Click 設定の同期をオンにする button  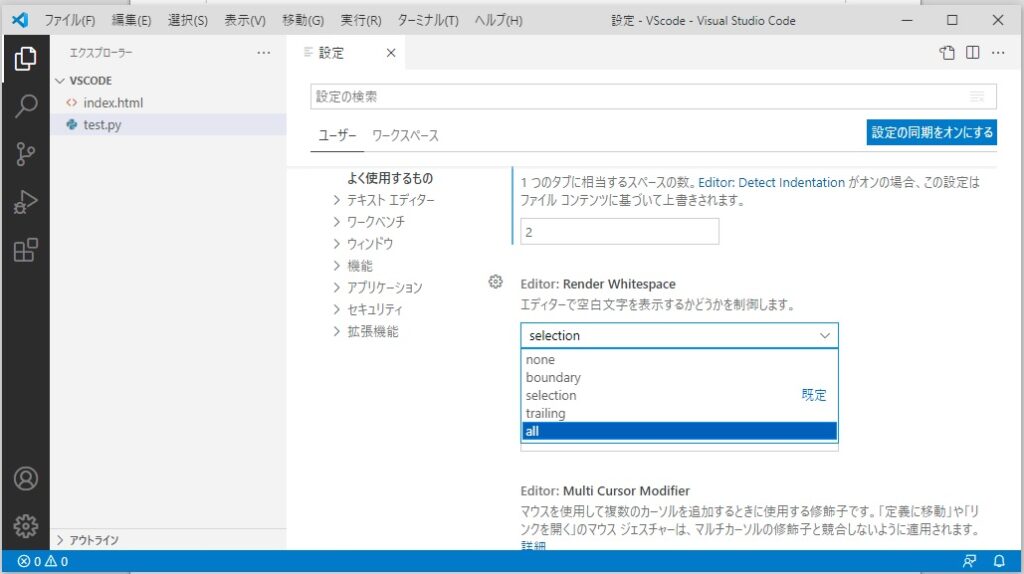click(931, 133)
